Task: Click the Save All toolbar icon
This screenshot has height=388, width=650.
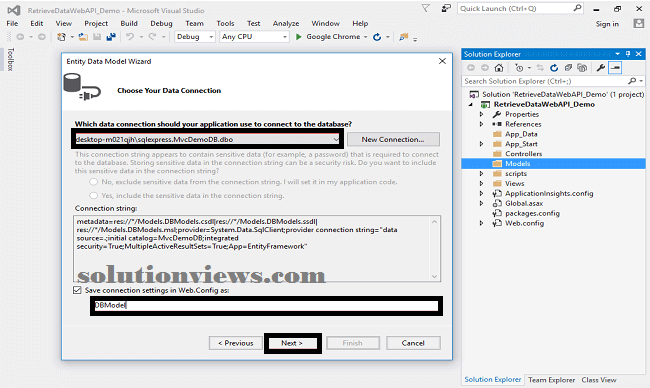Action: click(x=111, y=37)
